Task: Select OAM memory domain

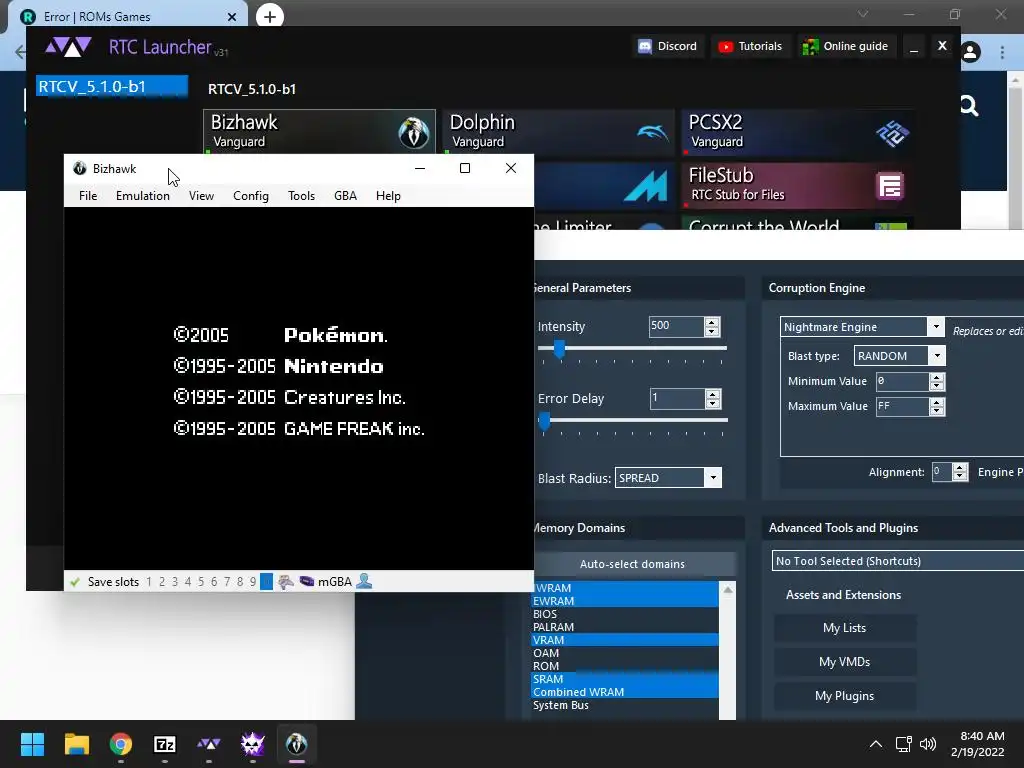Action: [625, 653]
